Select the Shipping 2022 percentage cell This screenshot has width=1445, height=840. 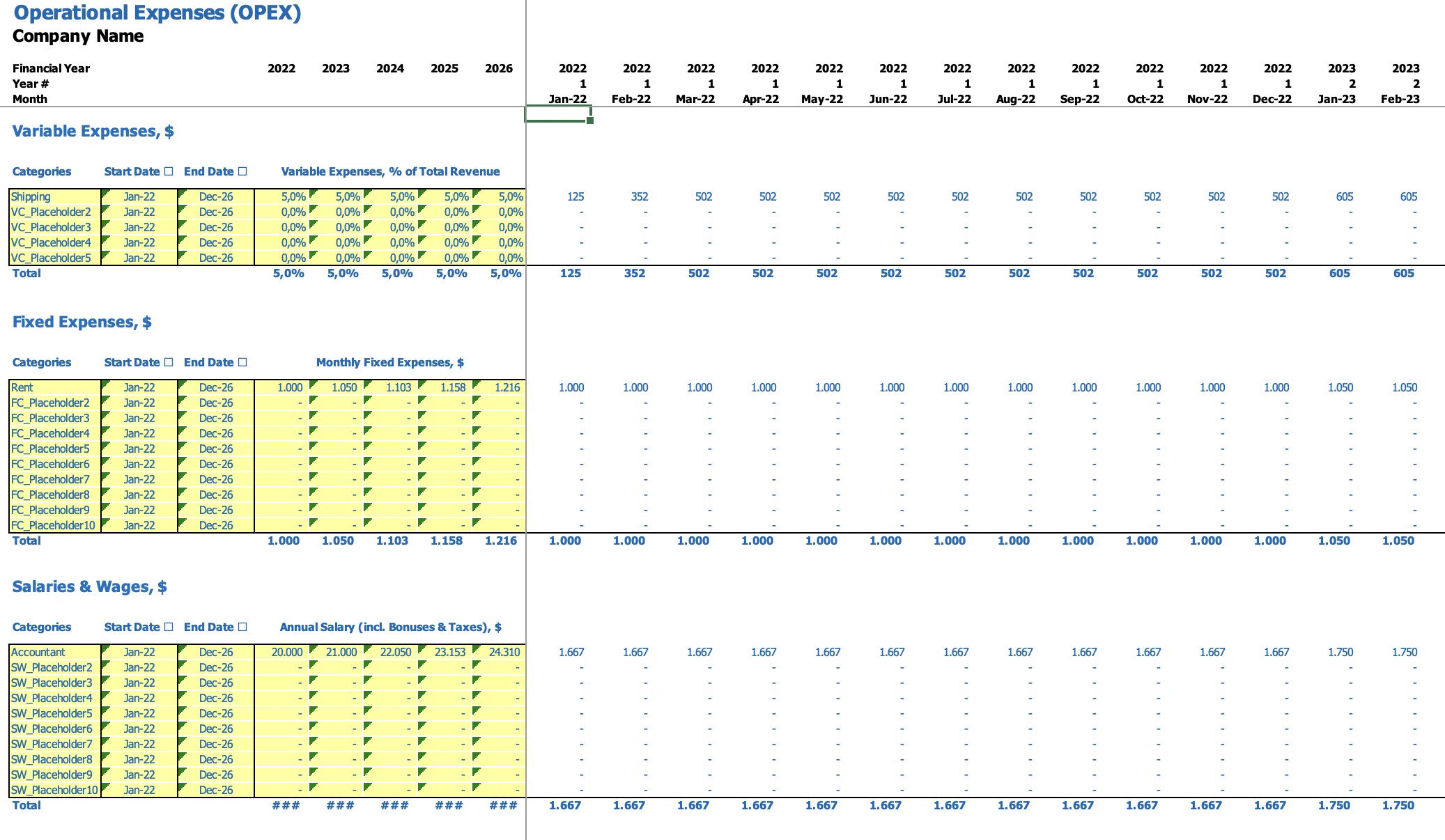(293, 197)
